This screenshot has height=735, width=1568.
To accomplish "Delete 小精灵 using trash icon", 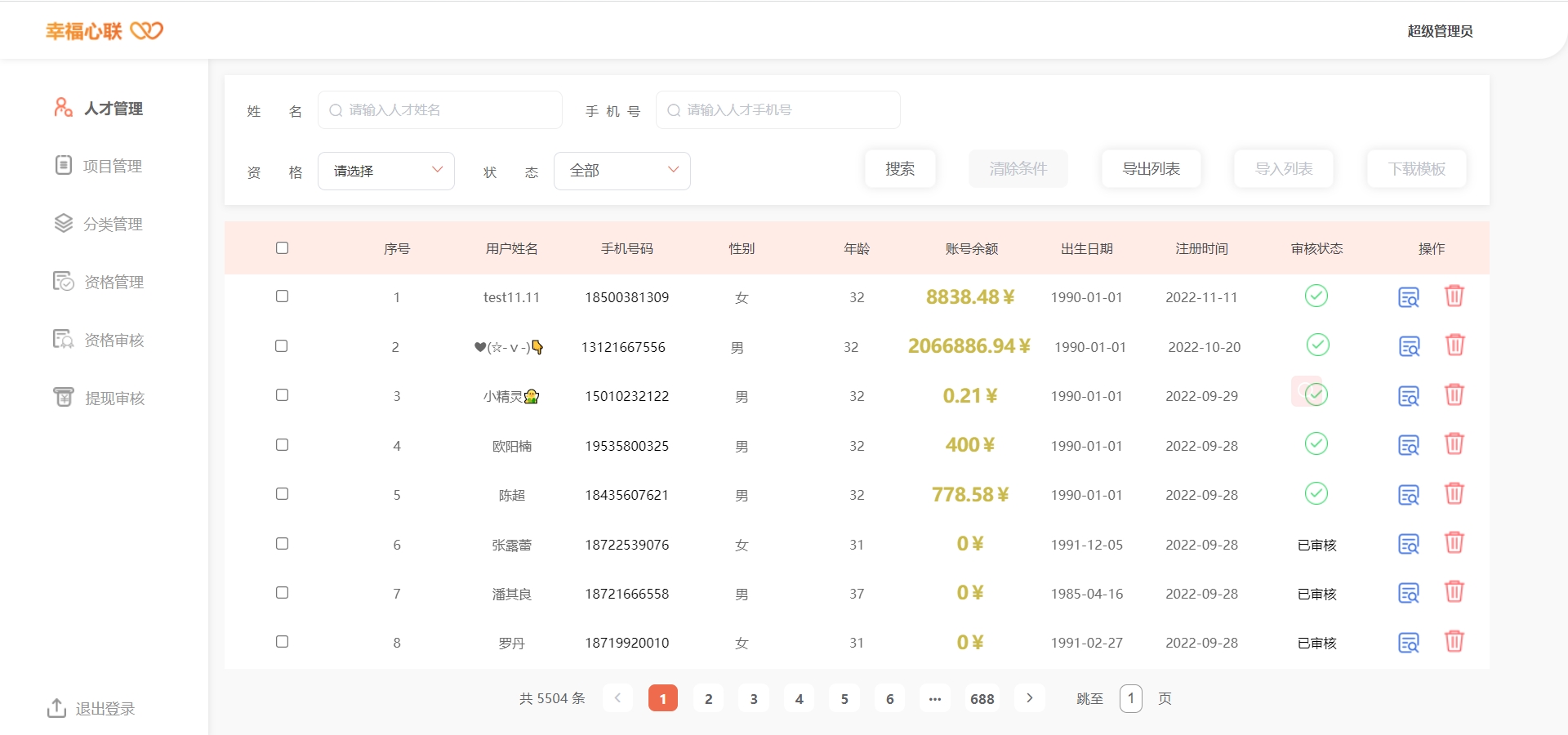I will pos(1454,394).
